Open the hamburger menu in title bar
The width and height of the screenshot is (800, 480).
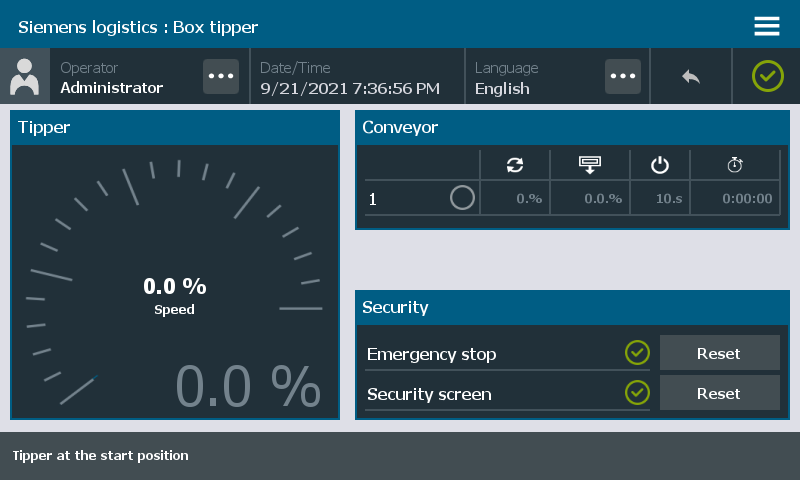pos(767,26)
